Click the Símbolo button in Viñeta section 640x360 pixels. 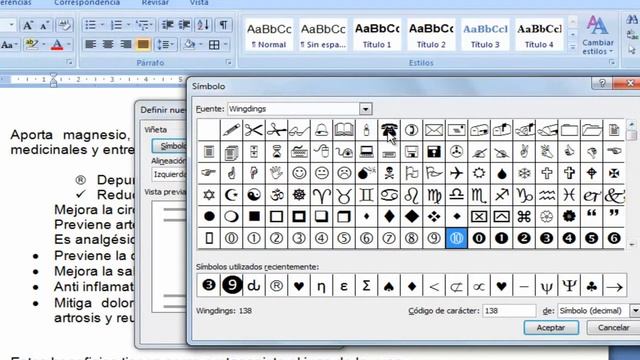(170, 146)
